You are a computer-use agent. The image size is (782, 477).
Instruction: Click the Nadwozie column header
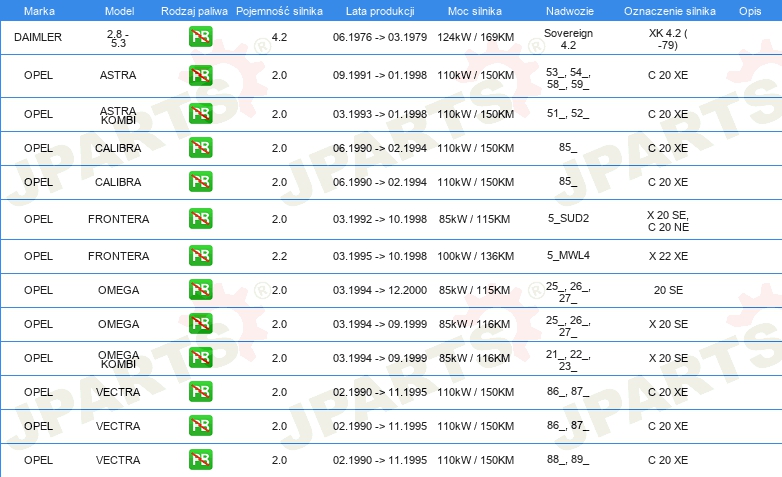click(570, 11)
